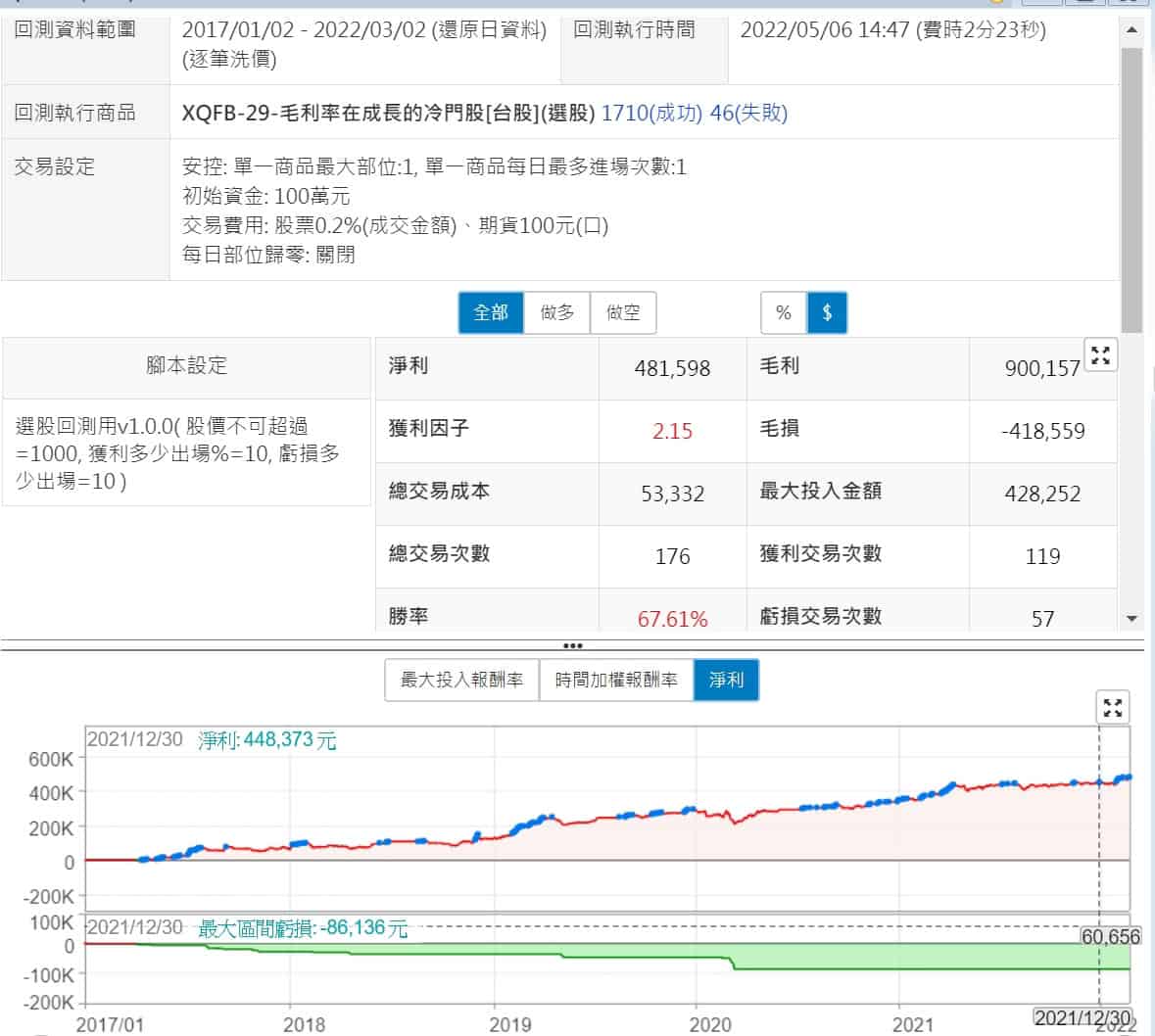1155x1036 pixels.
Task: Expand the statistics table to fullscreen
Action: pyautogui.click(x=1100, y=355)
